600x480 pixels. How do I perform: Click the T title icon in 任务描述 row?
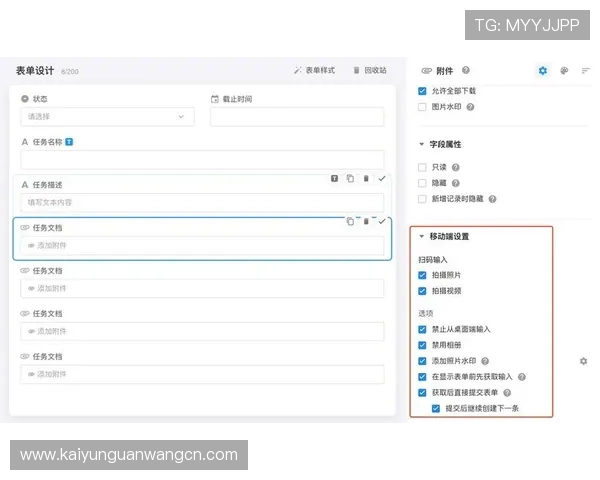334,178
